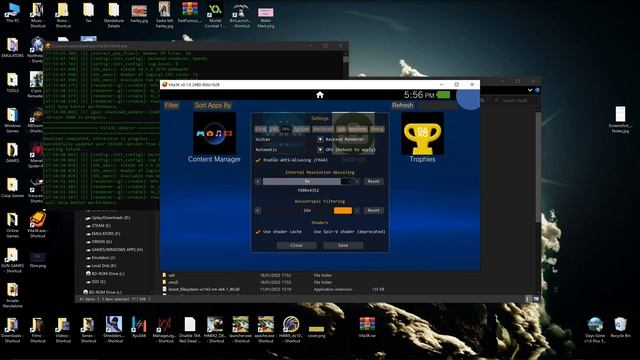The image size is (640, 360).
Task: Click the Internal Resolution Upscaling slider
Action: (307, 181)
